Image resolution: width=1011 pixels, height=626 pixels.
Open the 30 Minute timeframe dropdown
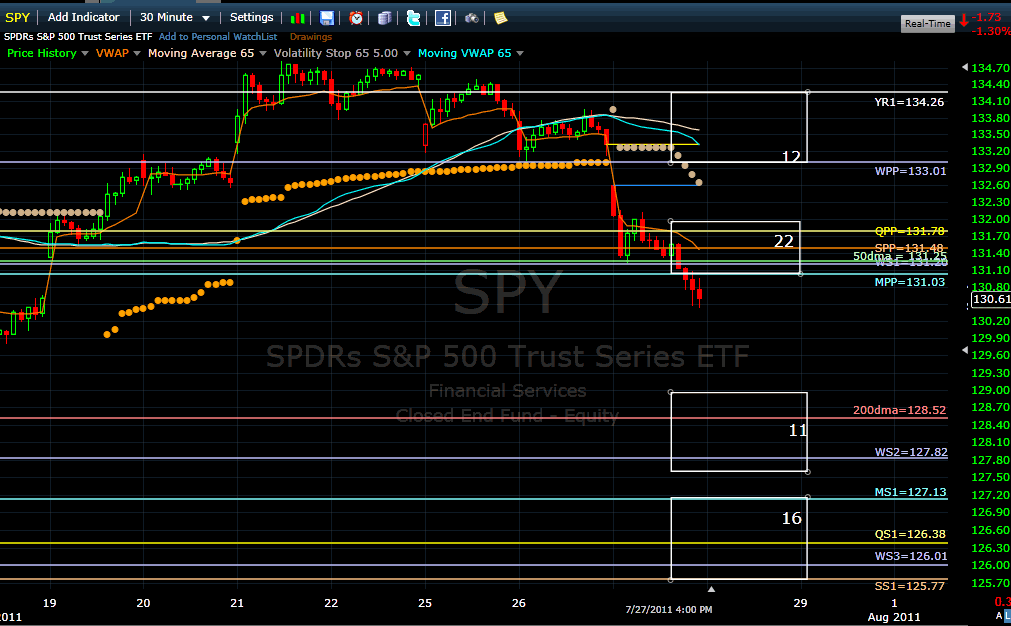point(175,17)
